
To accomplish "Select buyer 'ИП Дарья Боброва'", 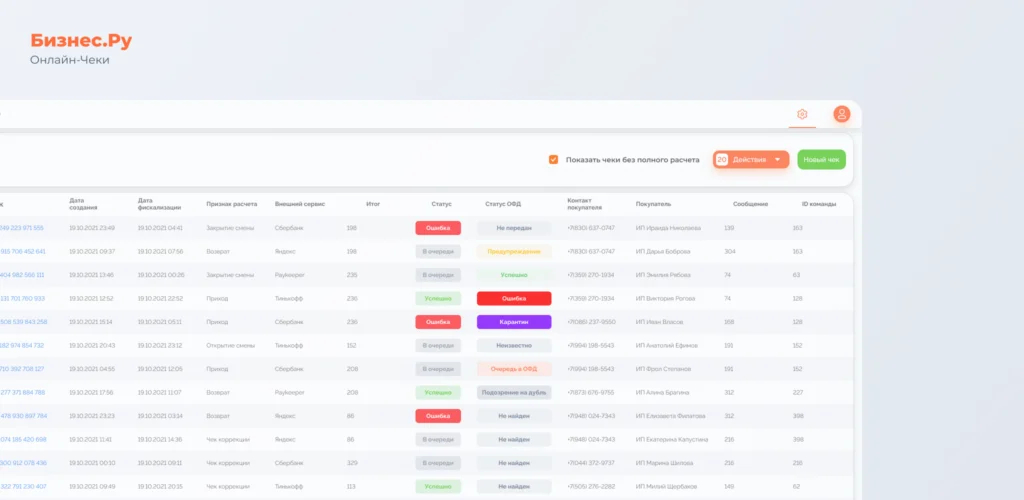I will coord(663,251).
